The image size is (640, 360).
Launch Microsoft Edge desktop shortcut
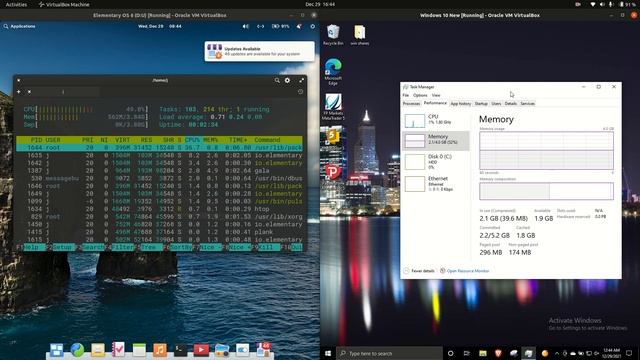(333, 71)
